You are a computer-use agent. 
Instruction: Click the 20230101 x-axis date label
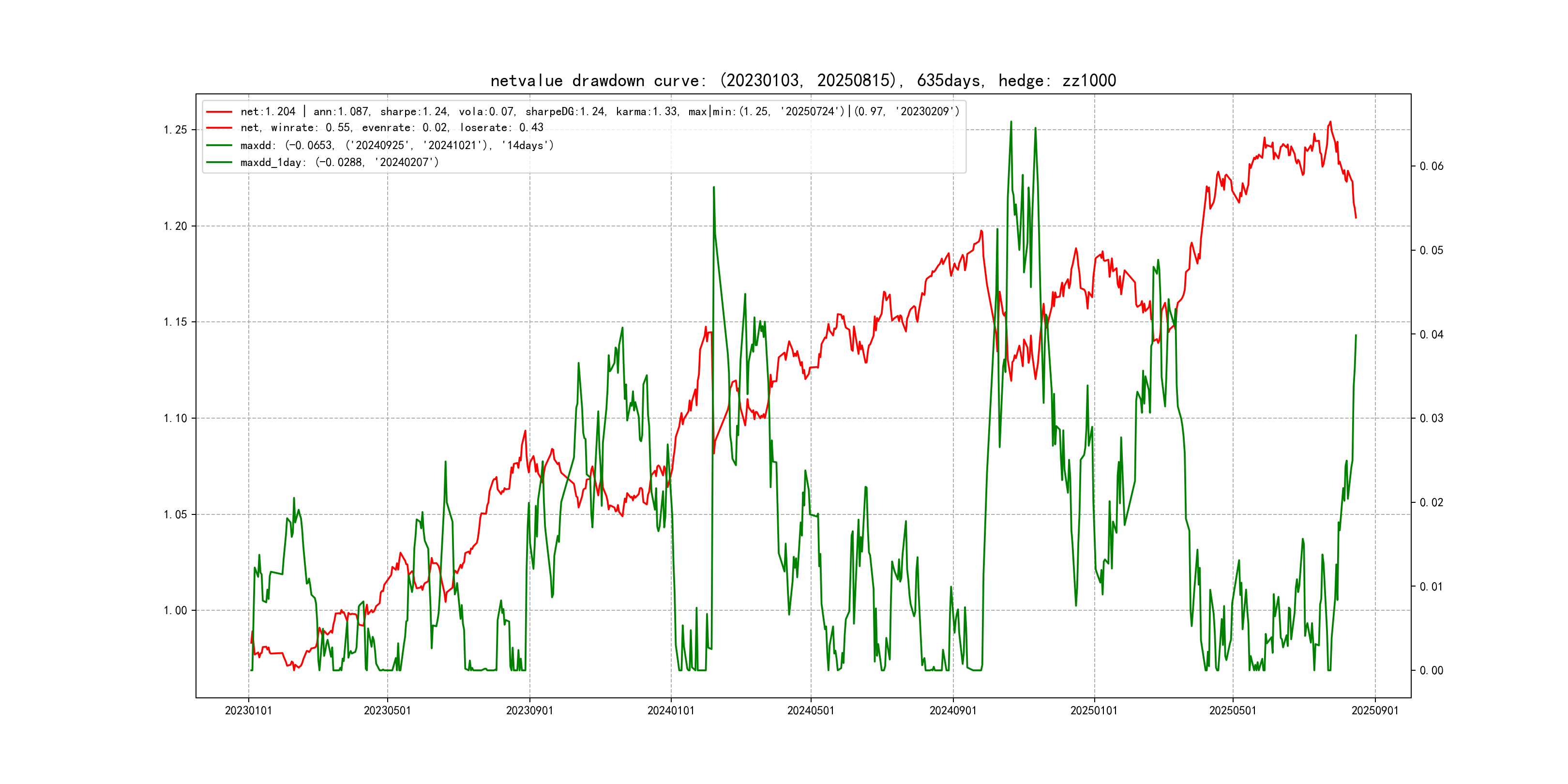248,711
